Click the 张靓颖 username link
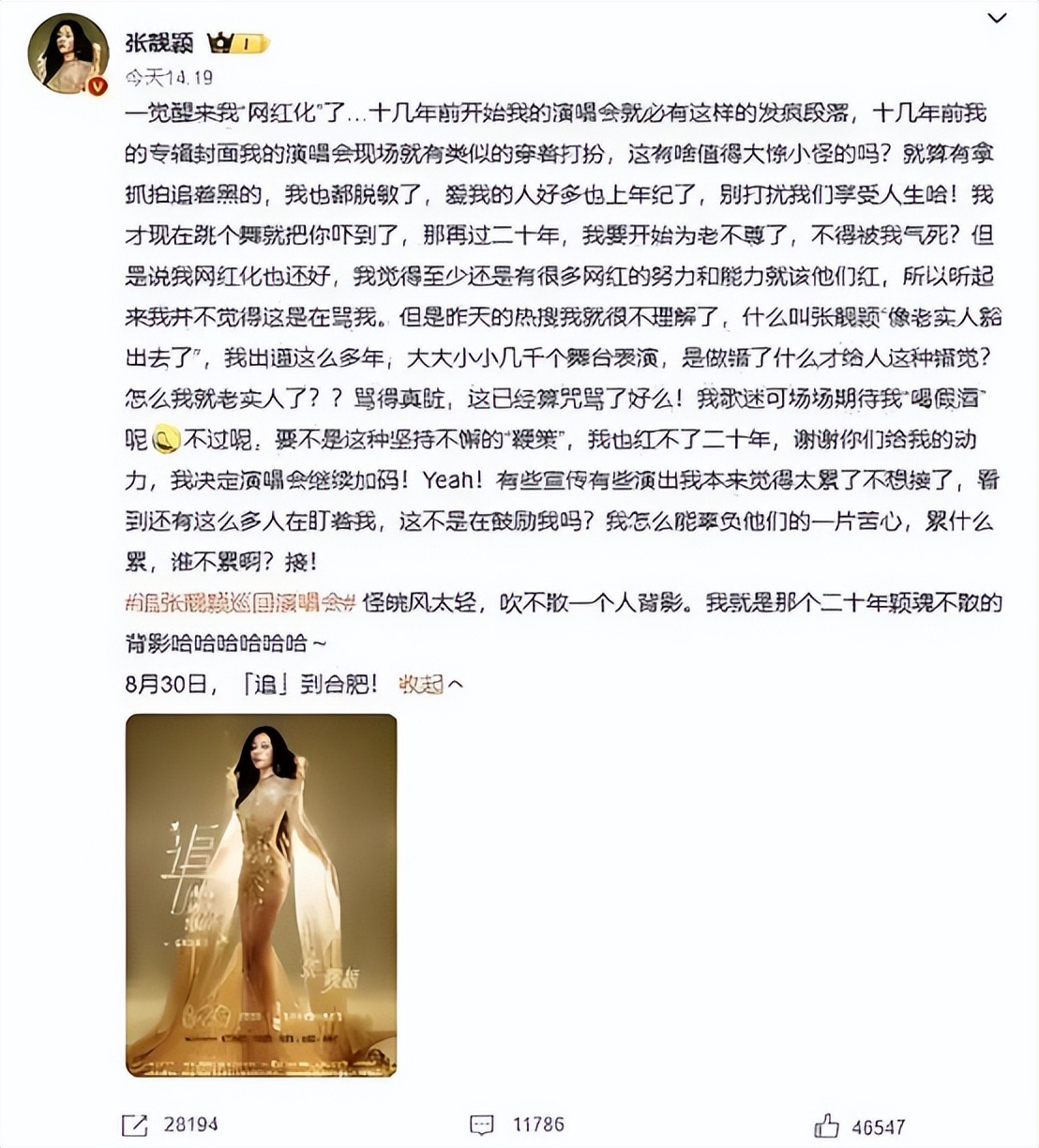 coord(158,43)
